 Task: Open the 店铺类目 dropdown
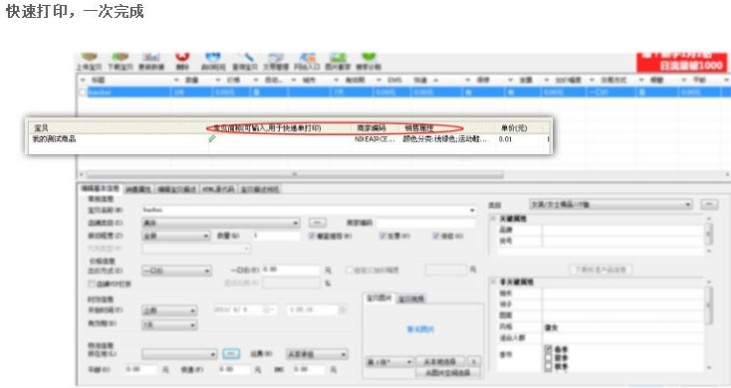221,223
